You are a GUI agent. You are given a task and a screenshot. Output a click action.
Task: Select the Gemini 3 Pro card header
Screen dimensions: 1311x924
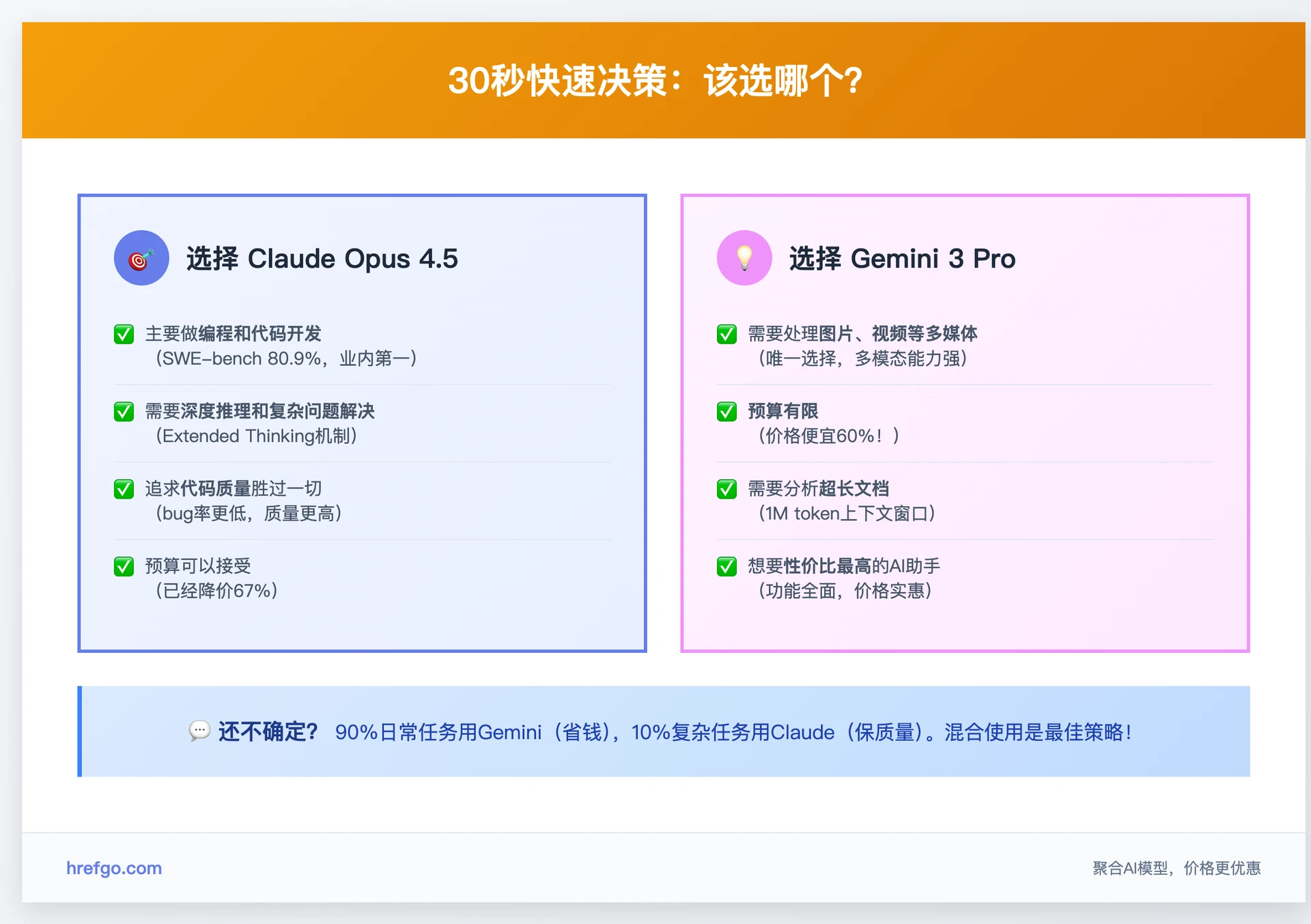click(901, 258)
